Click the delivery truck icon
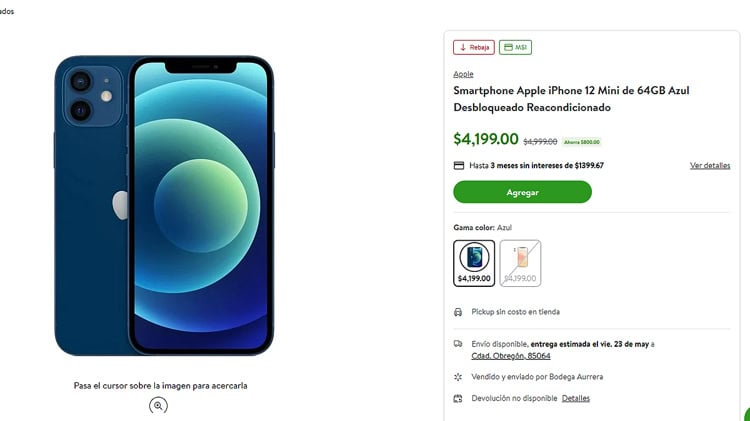 pyautogui.click(x=458, y=344)
